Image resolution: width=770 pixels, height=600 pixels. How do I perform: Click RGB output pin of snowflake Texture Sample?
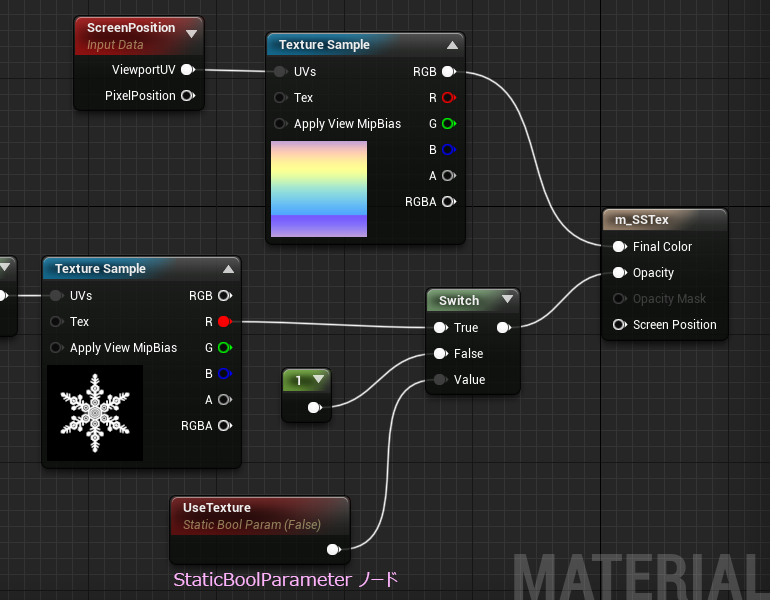coord(225,296)
